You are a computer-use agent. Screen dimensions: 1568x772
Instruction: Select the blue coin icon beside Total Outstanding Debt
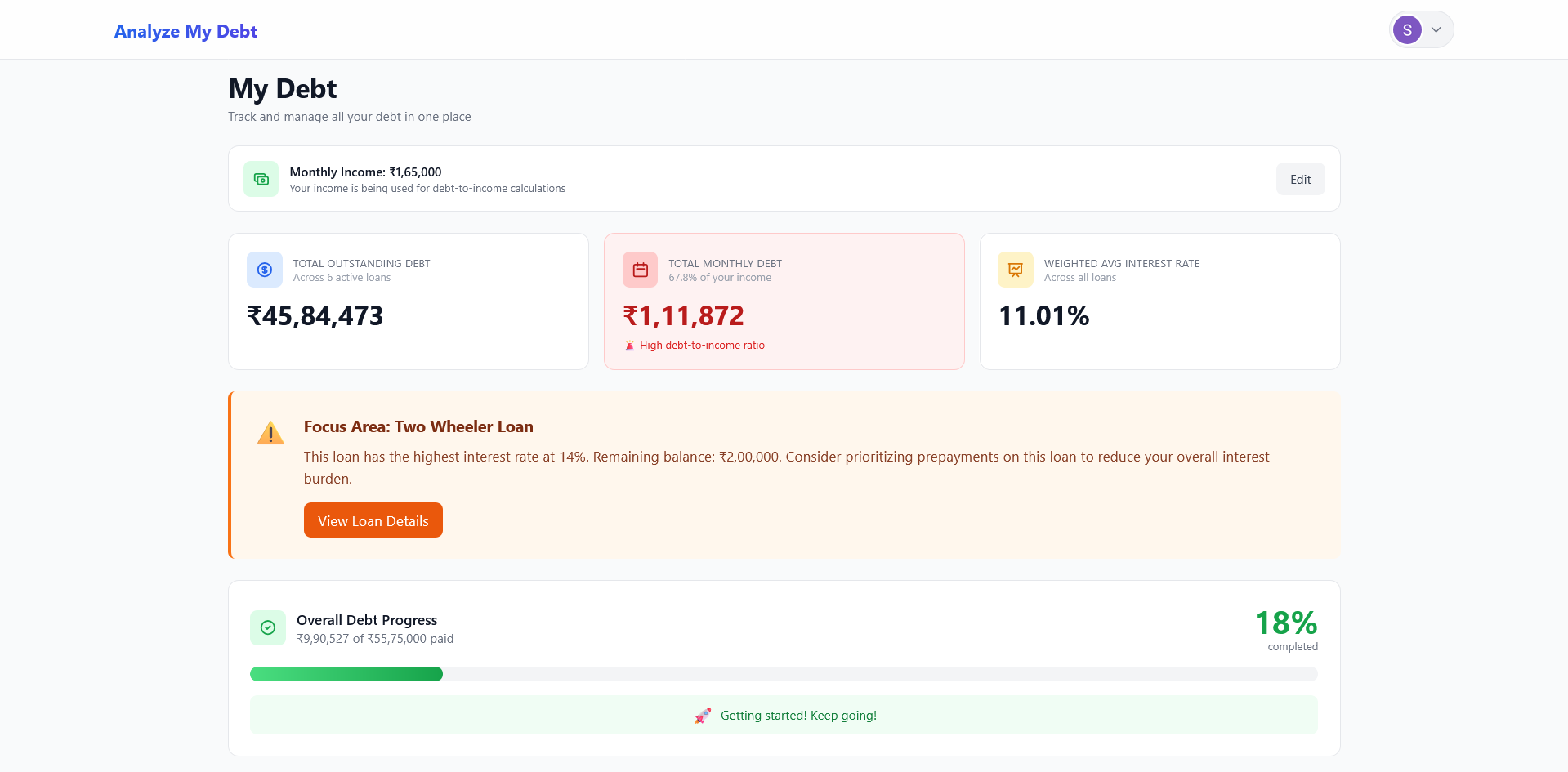click(x=264, y=269)
